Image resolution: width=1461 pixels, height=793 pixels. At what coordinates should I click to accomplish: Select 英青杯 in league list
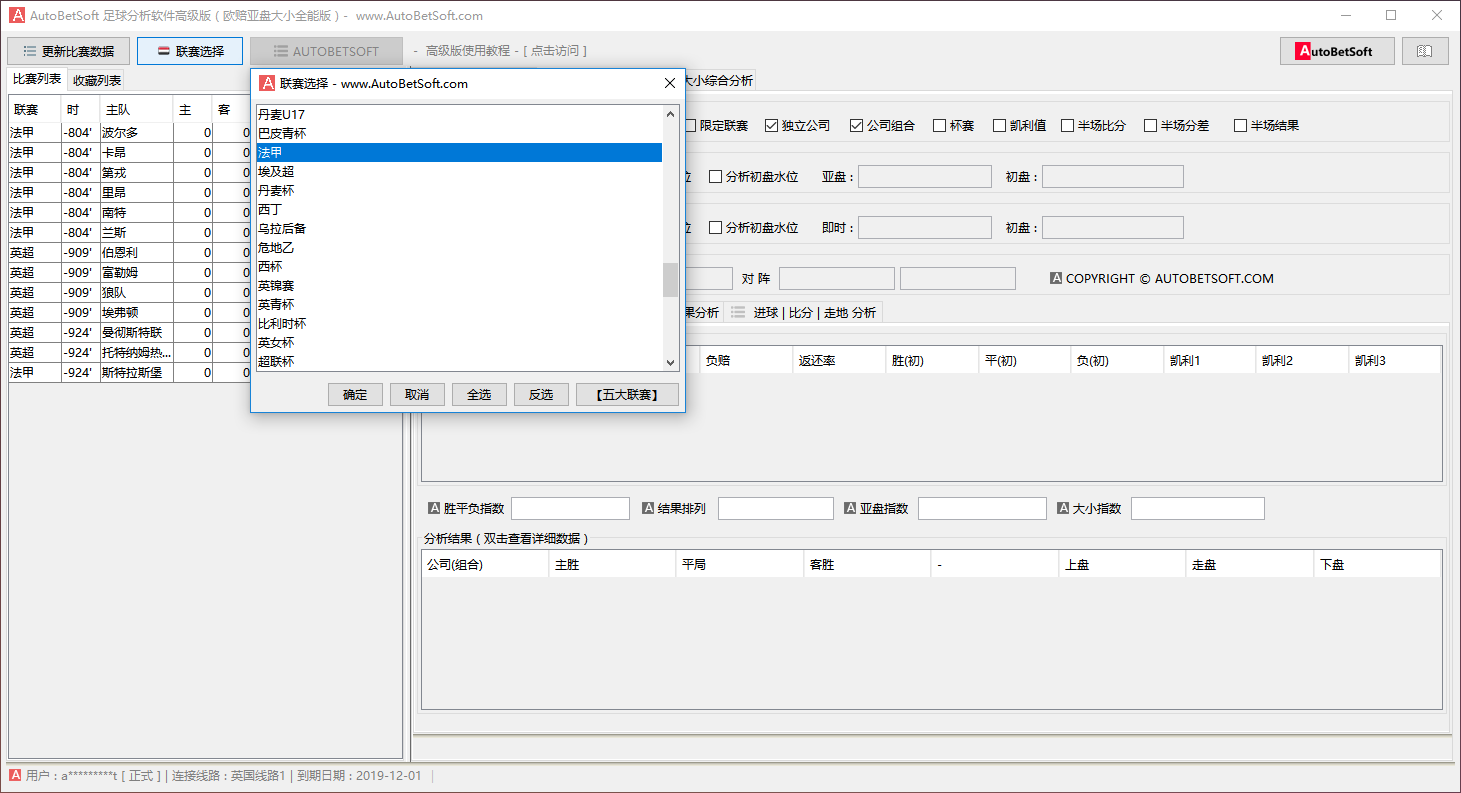pyautogui.click(x=459, y=305)
